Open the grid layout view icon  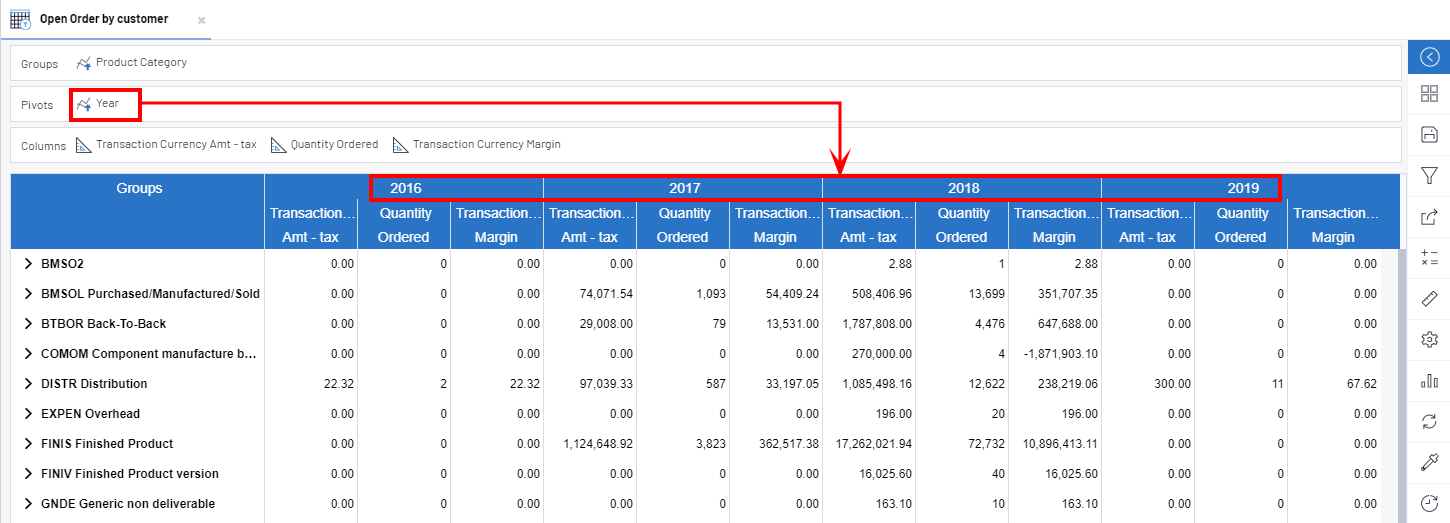tap(1429, 94)
